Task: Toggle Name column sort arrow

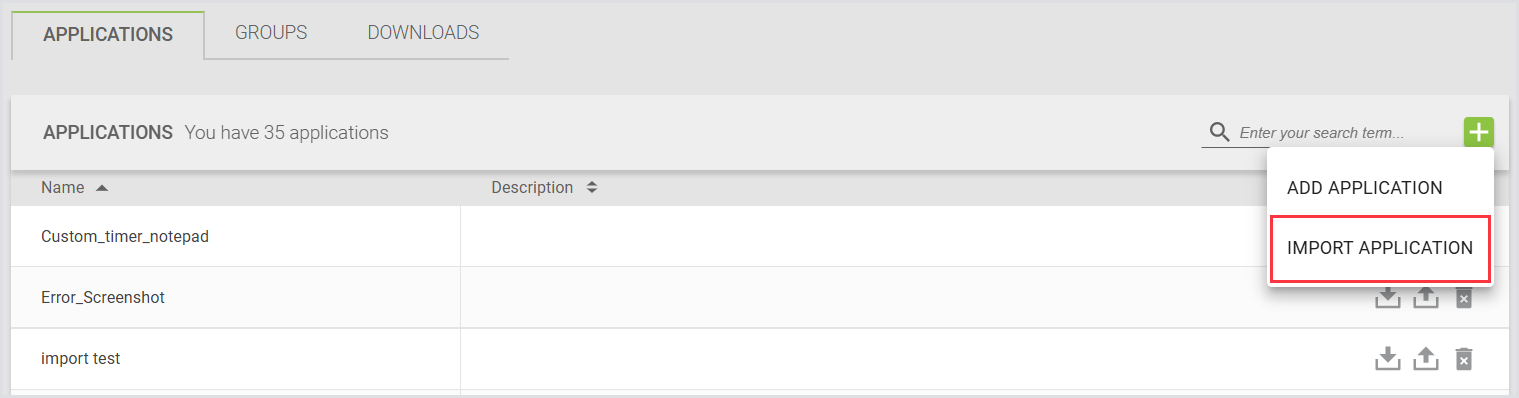Action: point(101,188)
